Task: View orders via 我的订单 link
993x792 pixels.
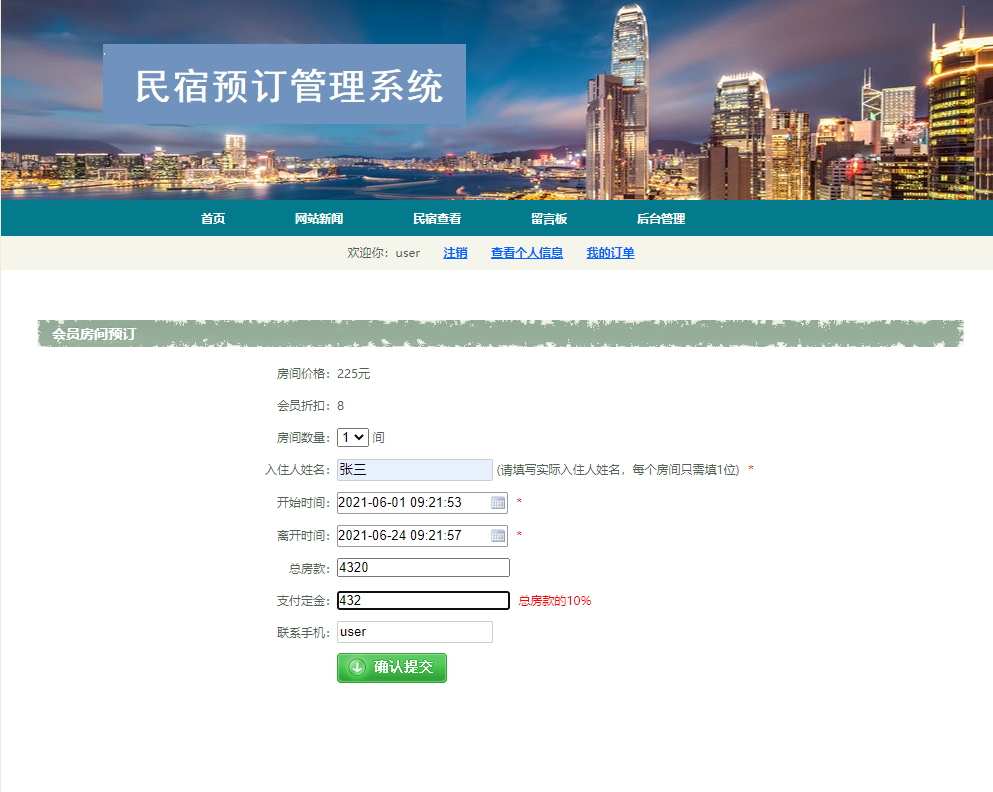Action: (610, 253)
